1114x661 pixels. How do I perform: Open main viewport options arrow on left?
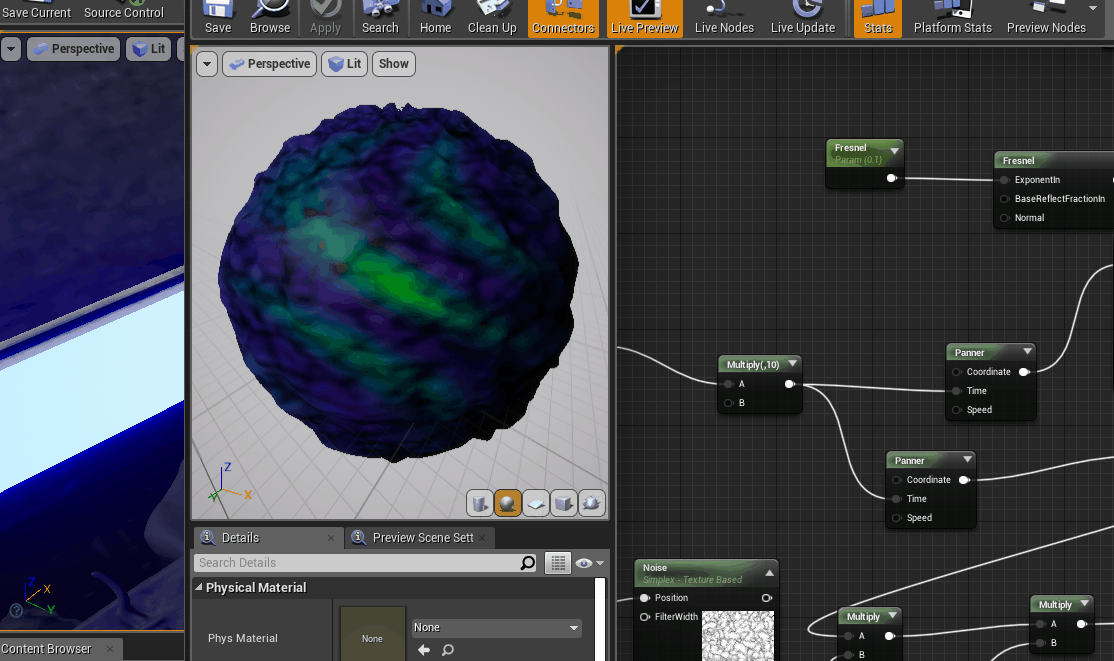coord(11,49)
